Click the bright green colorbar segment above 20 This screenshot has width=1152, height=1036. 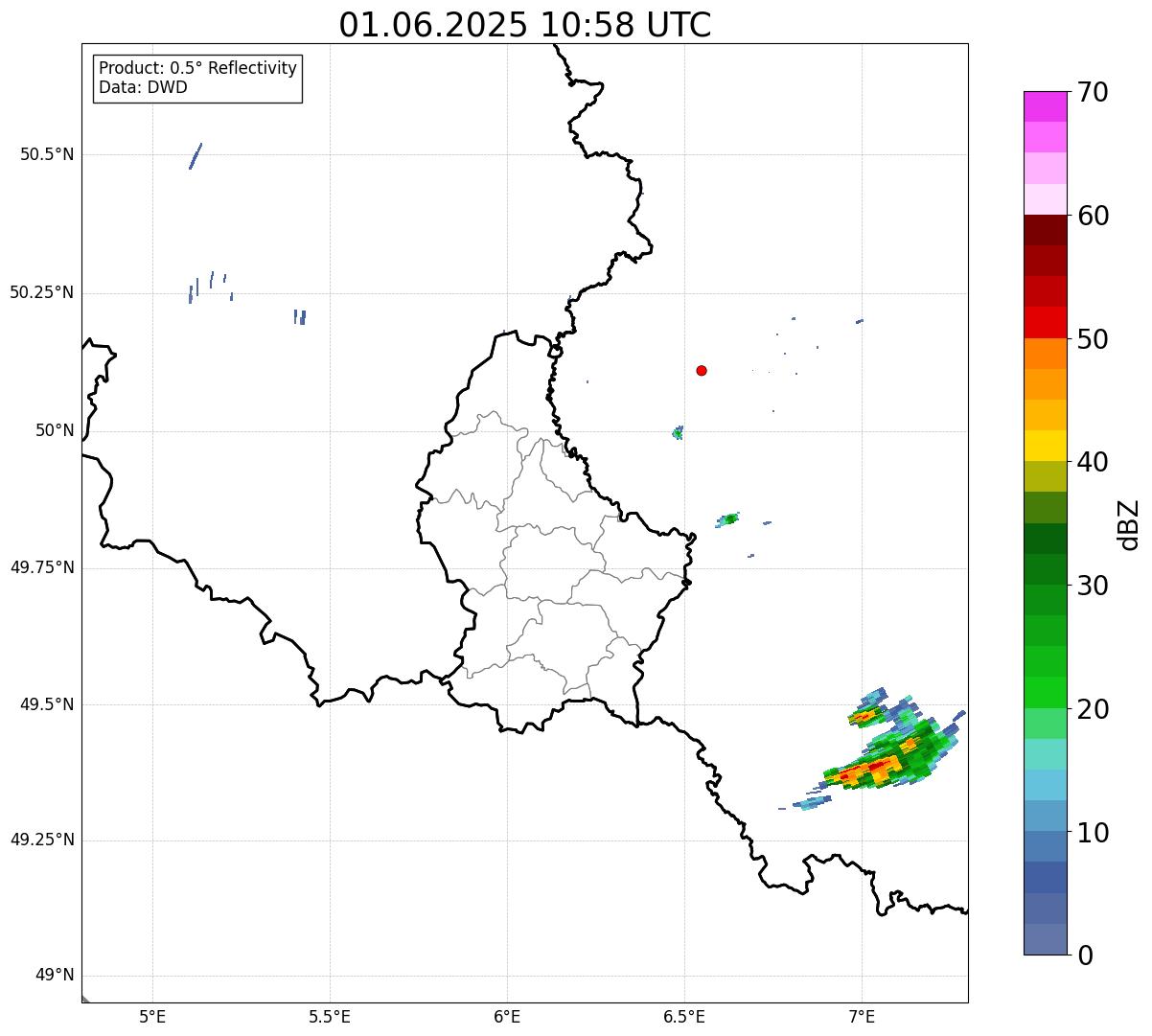(x=1045, y=693)
